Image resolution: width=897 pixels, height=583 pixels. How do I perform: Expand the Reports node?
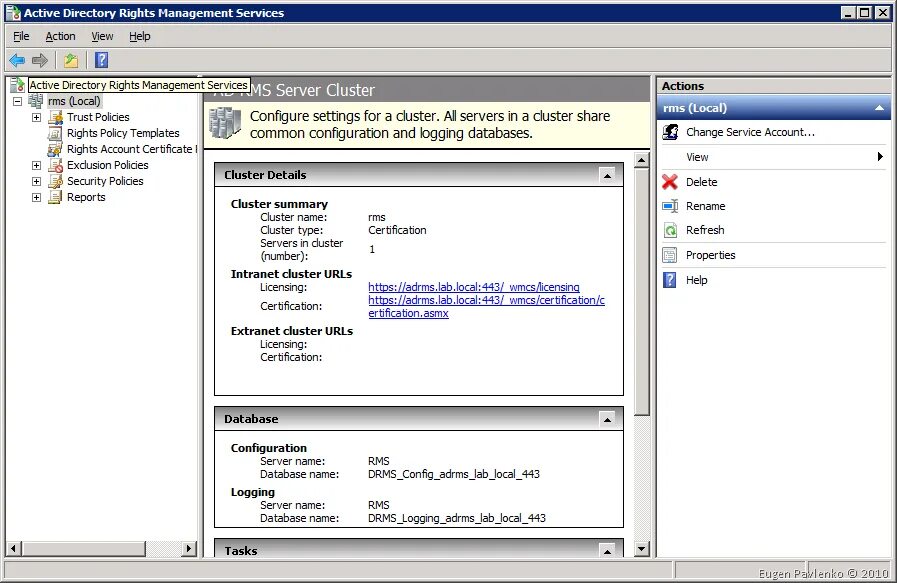pos(37,197)
